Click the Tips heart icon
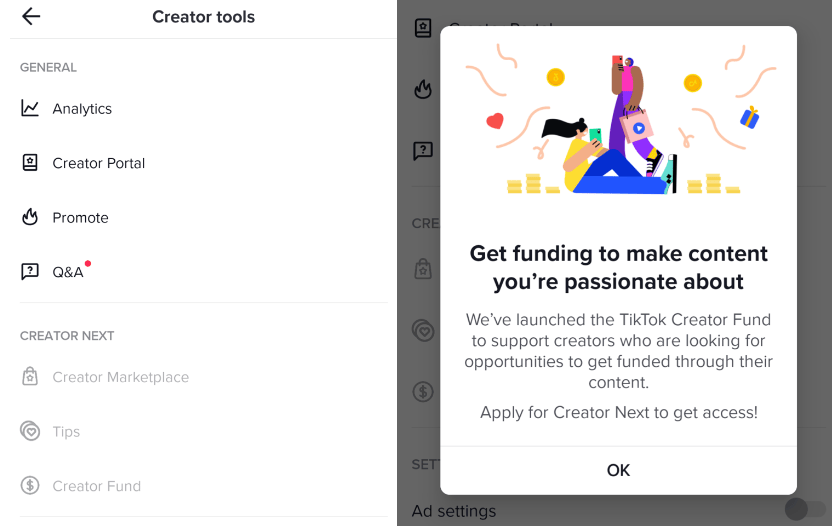The width and height of the screenshot is (832, 527). click(x=30, y=432)
